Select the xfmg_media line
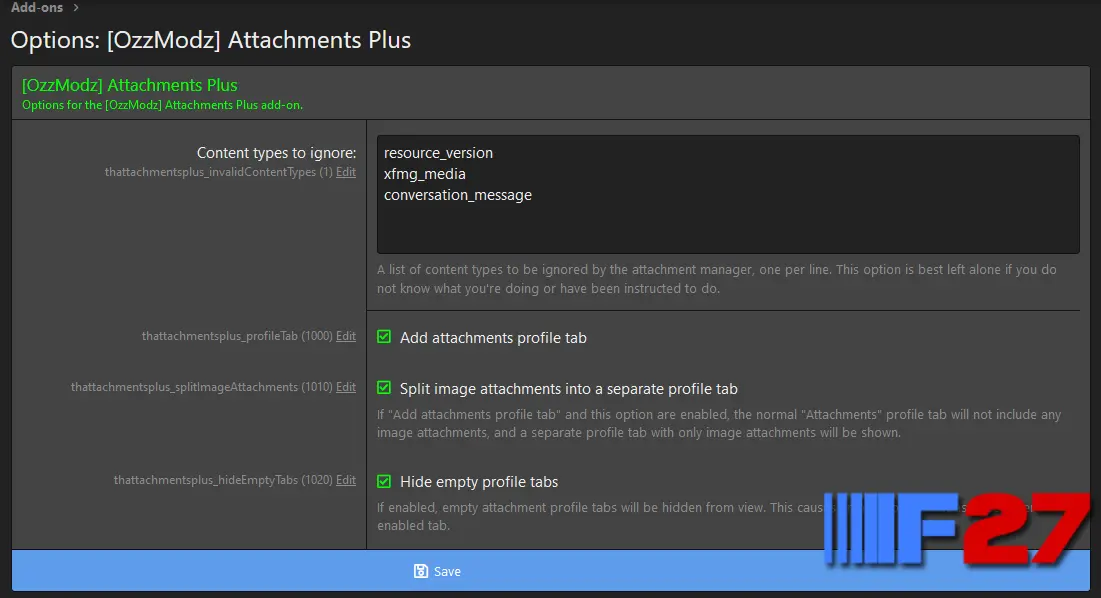This screenshot has height=598, width=1101. [425, 174]
